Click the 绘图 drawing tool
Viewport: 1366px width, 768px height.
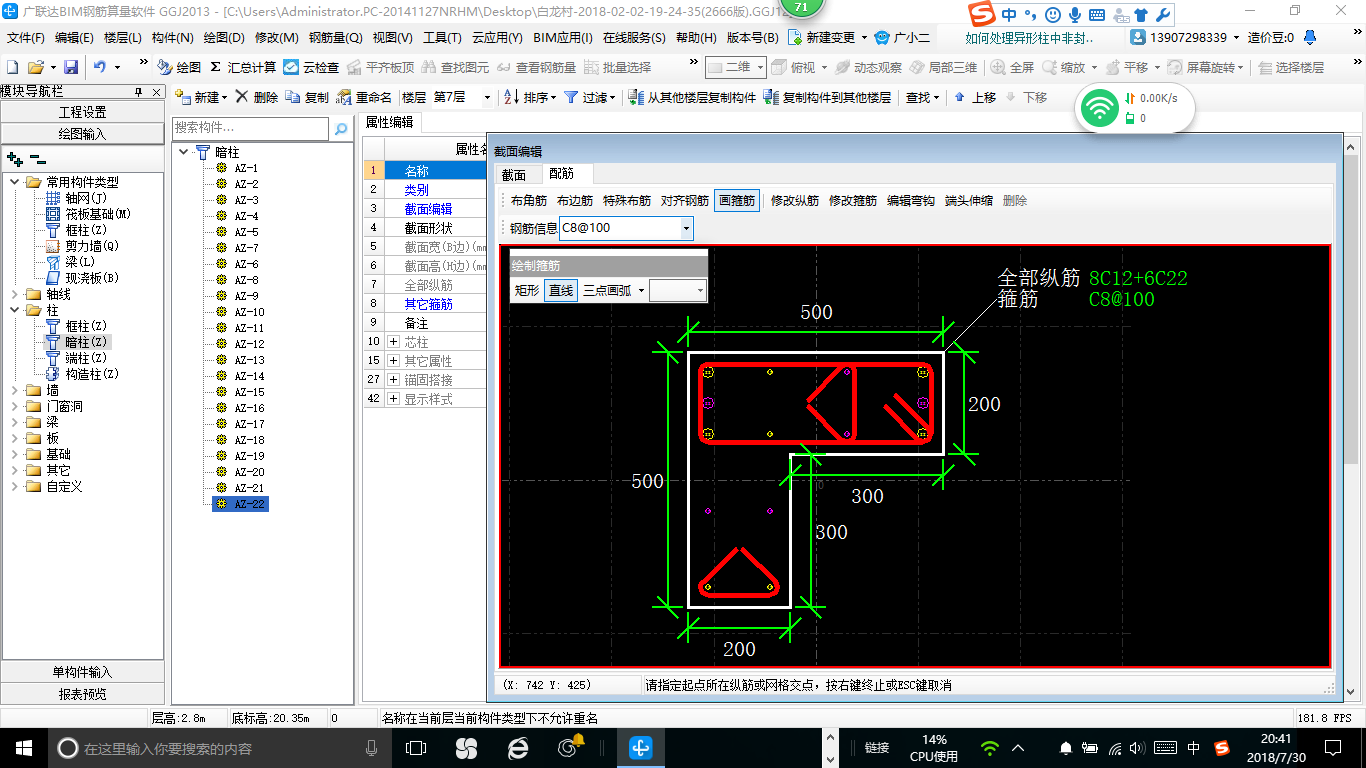click(179, 67)
